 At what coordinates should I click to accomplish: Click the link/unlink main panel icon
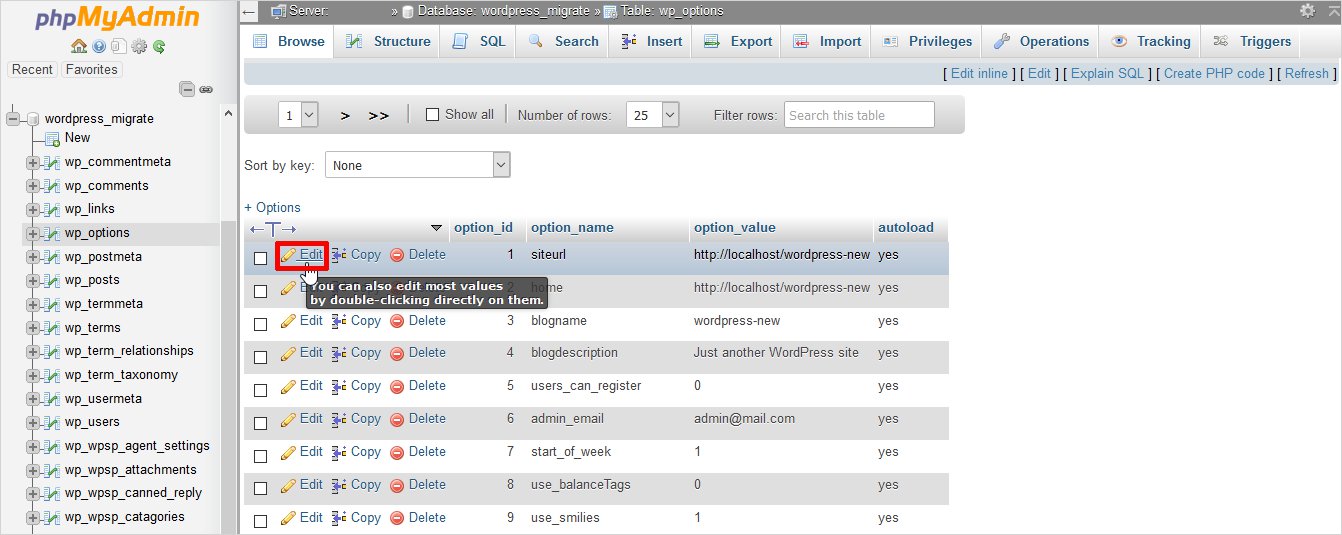pyautogui.click(x=206, y=89)
